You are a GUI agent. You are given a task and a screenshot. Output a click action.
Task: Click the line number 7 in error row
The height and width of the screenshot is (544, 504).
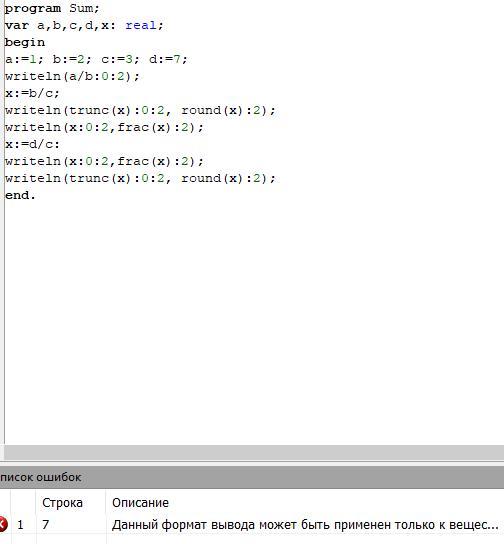coord(45,525)
